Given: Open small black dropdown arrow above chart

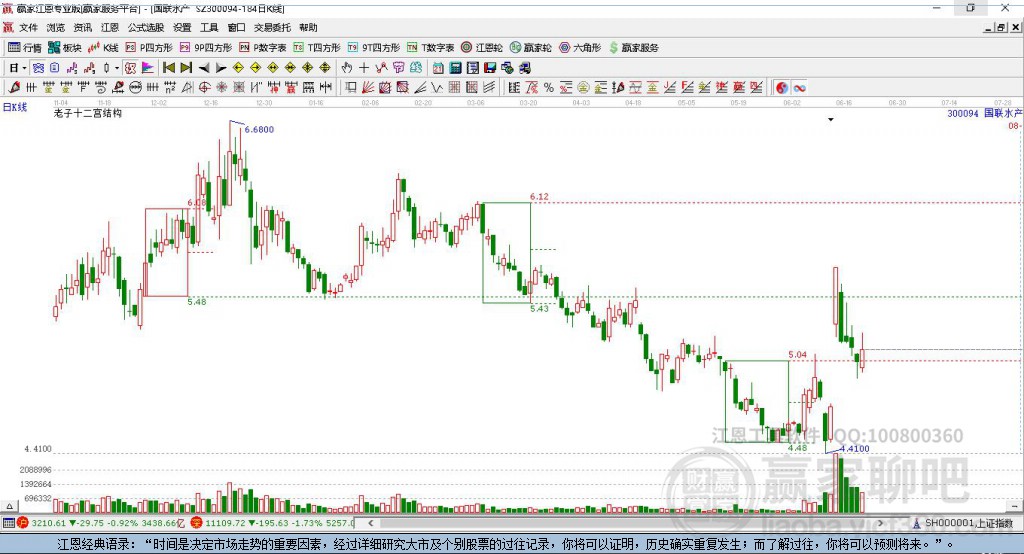Looking at the screenshot, I should tap(831, 120).
